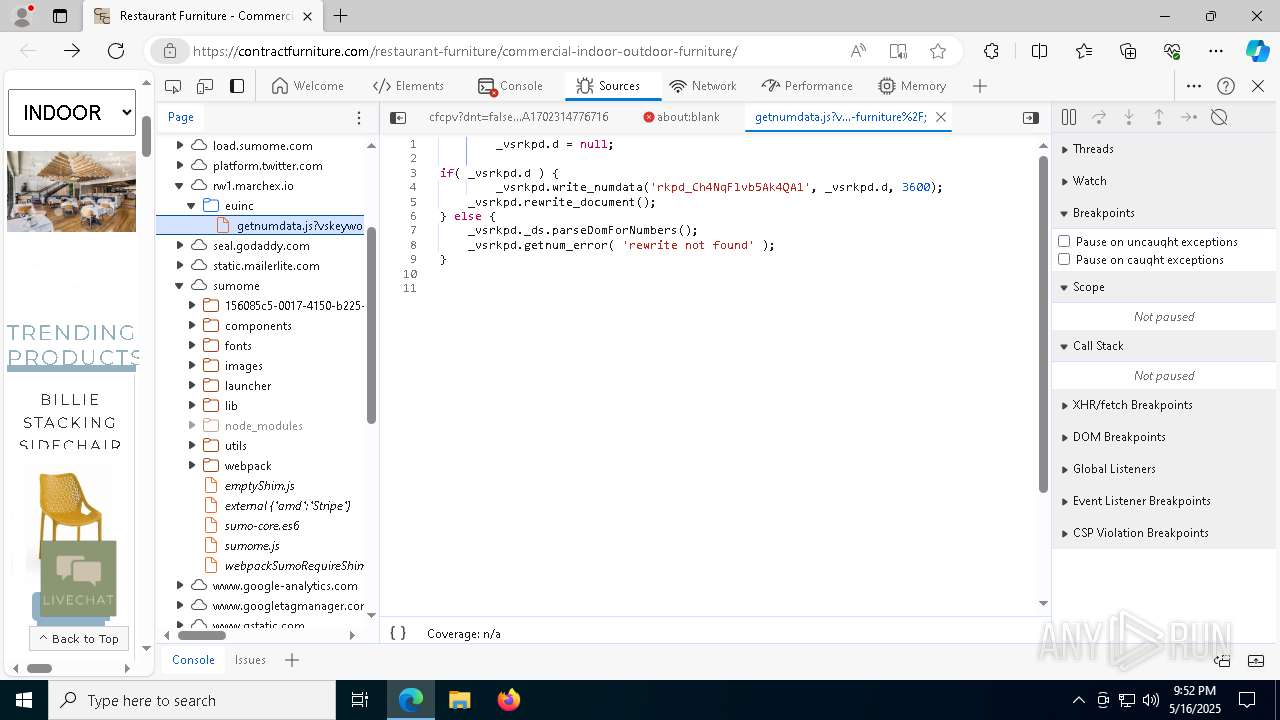
Task: Enable Pause on uncaught exceptions
Action: (1064, 241)
